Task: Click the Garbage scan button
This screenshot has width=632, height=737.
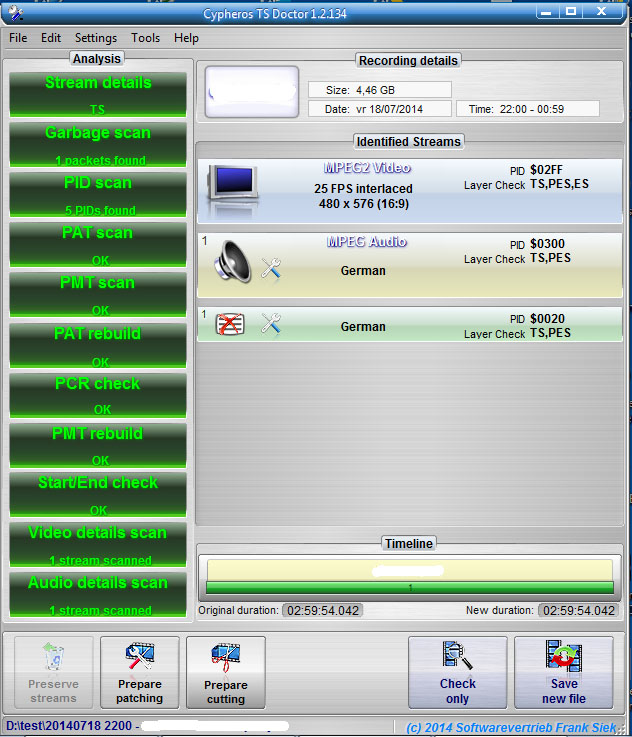Action: pyautogui.click(x=98, y=145)
